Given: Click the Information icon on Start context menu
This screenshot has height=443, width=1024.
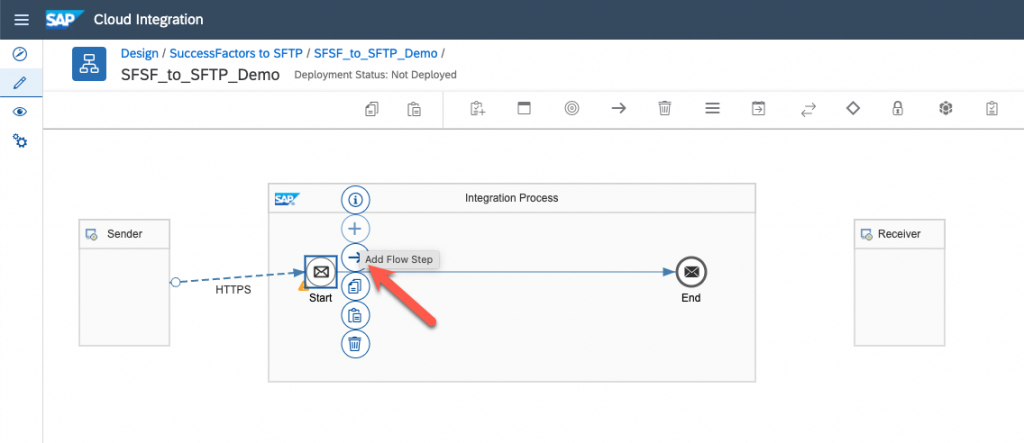Looking at the screenshot, I should click(x=355, y=199).
